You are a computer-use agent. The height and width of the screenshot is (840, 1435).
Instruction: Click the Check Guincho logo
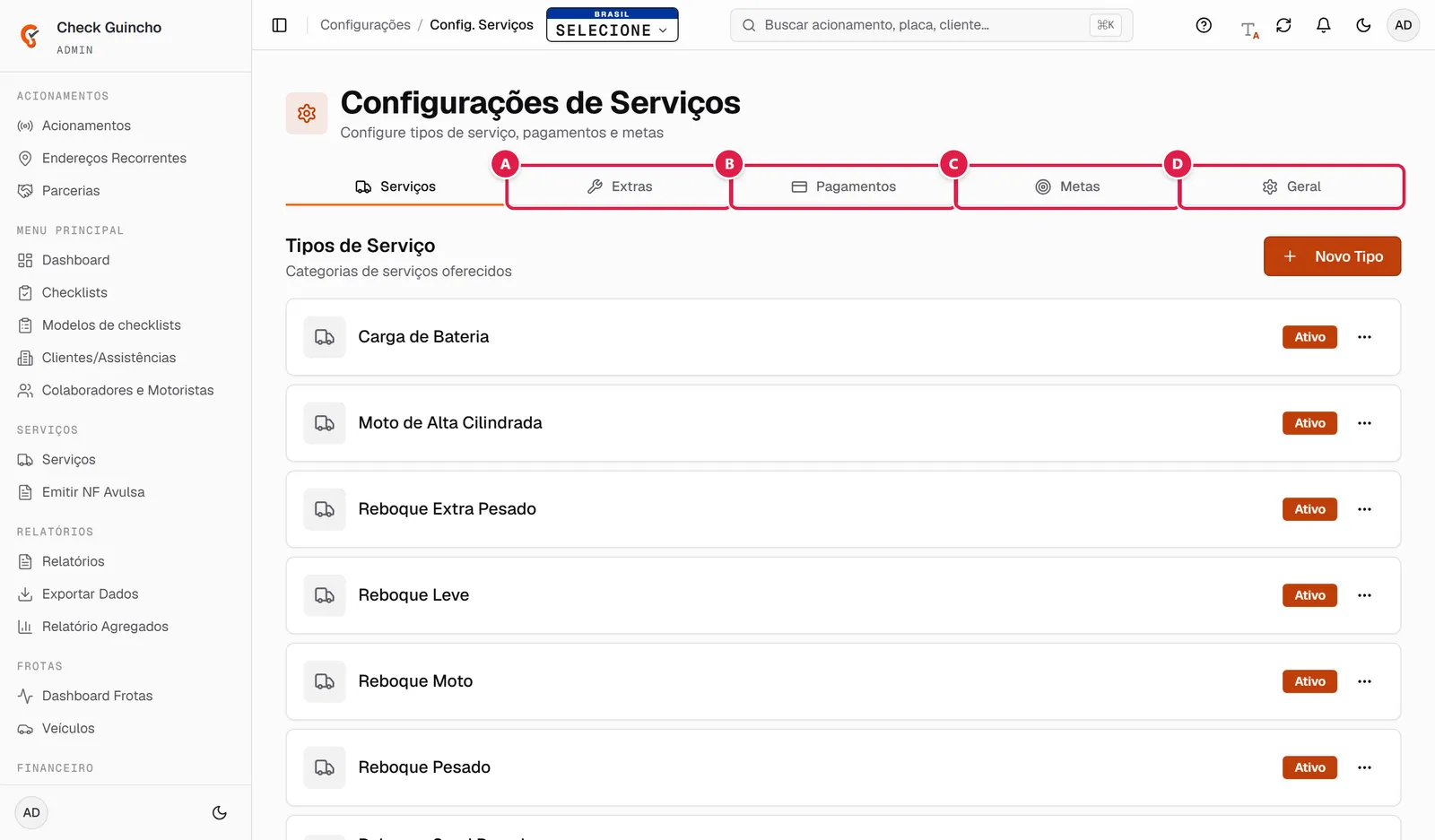(30, 36)
